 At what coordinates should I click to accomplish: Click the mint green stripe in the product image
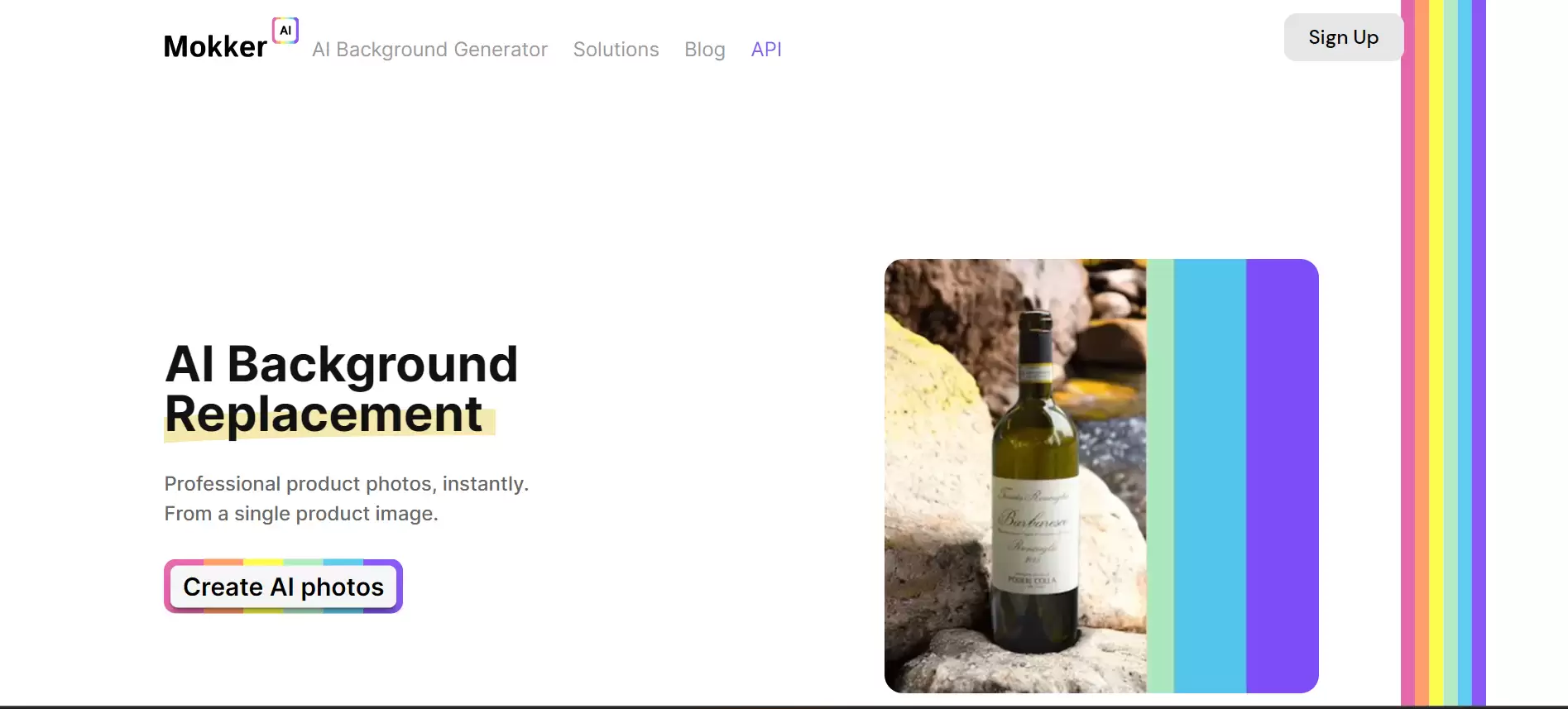pos(1159,476)
